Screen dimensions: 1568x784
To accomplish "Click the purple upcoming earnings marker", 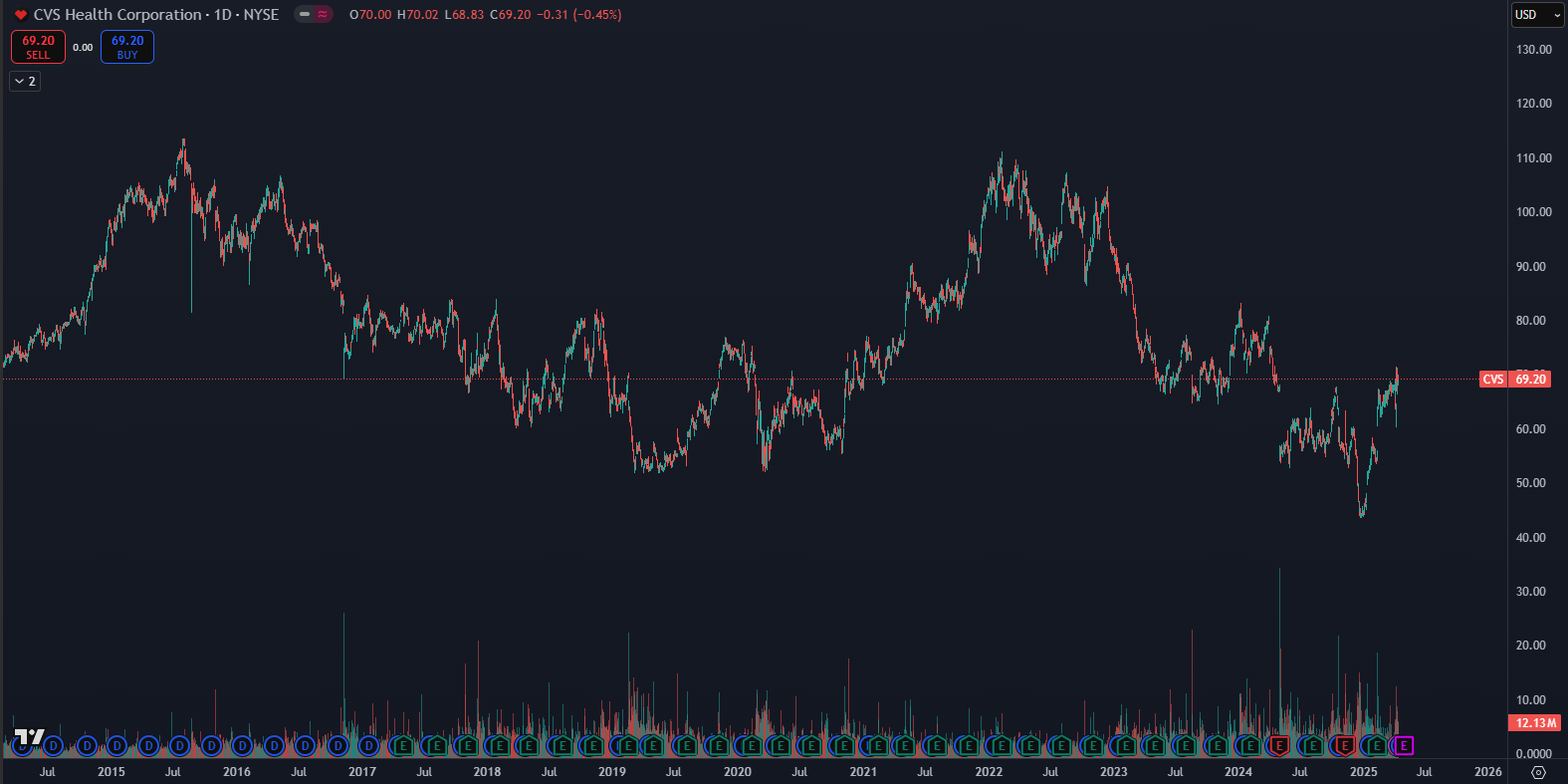I will (1404, 745).
